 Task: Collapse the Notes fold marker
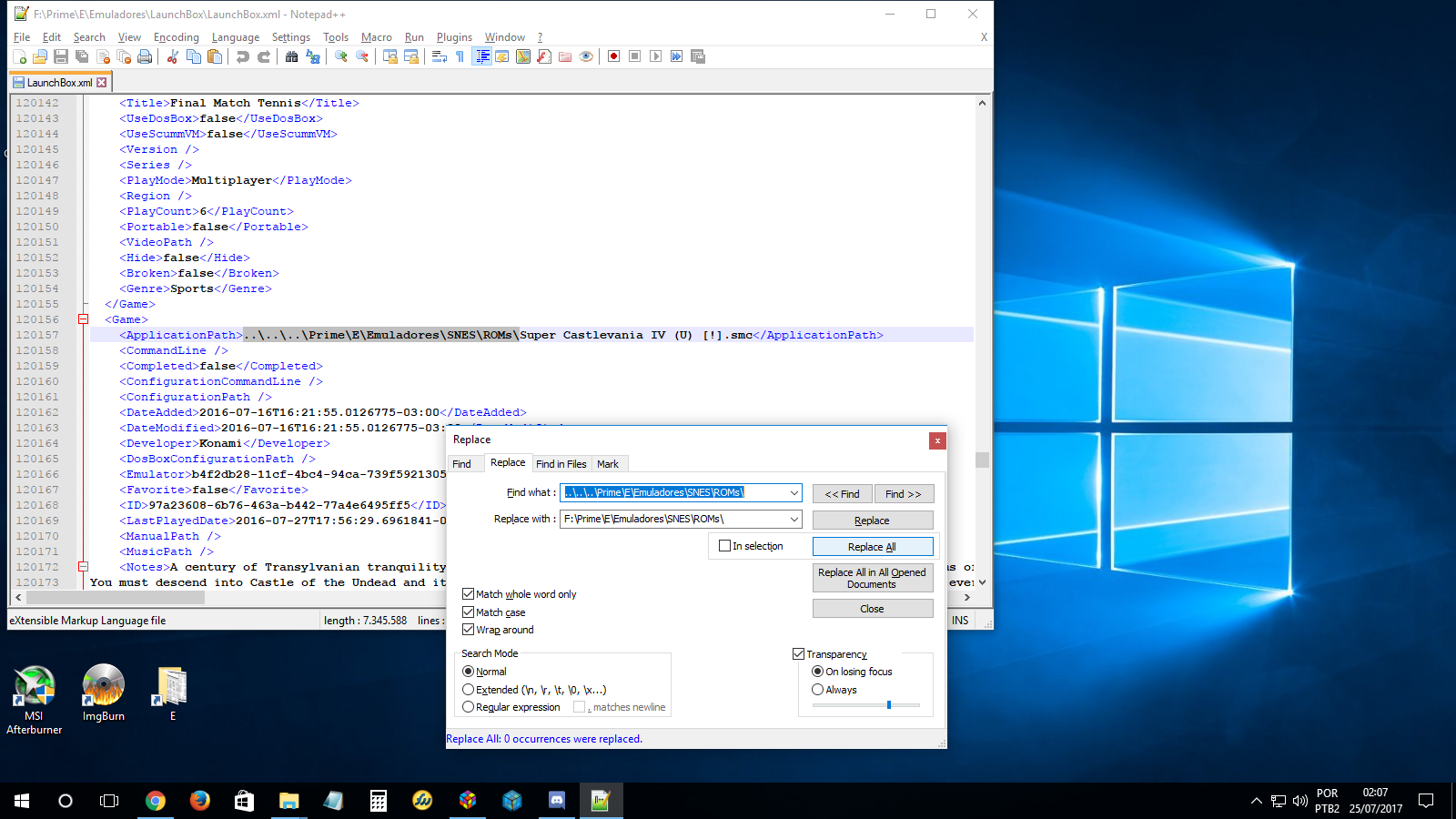(83, 567)
